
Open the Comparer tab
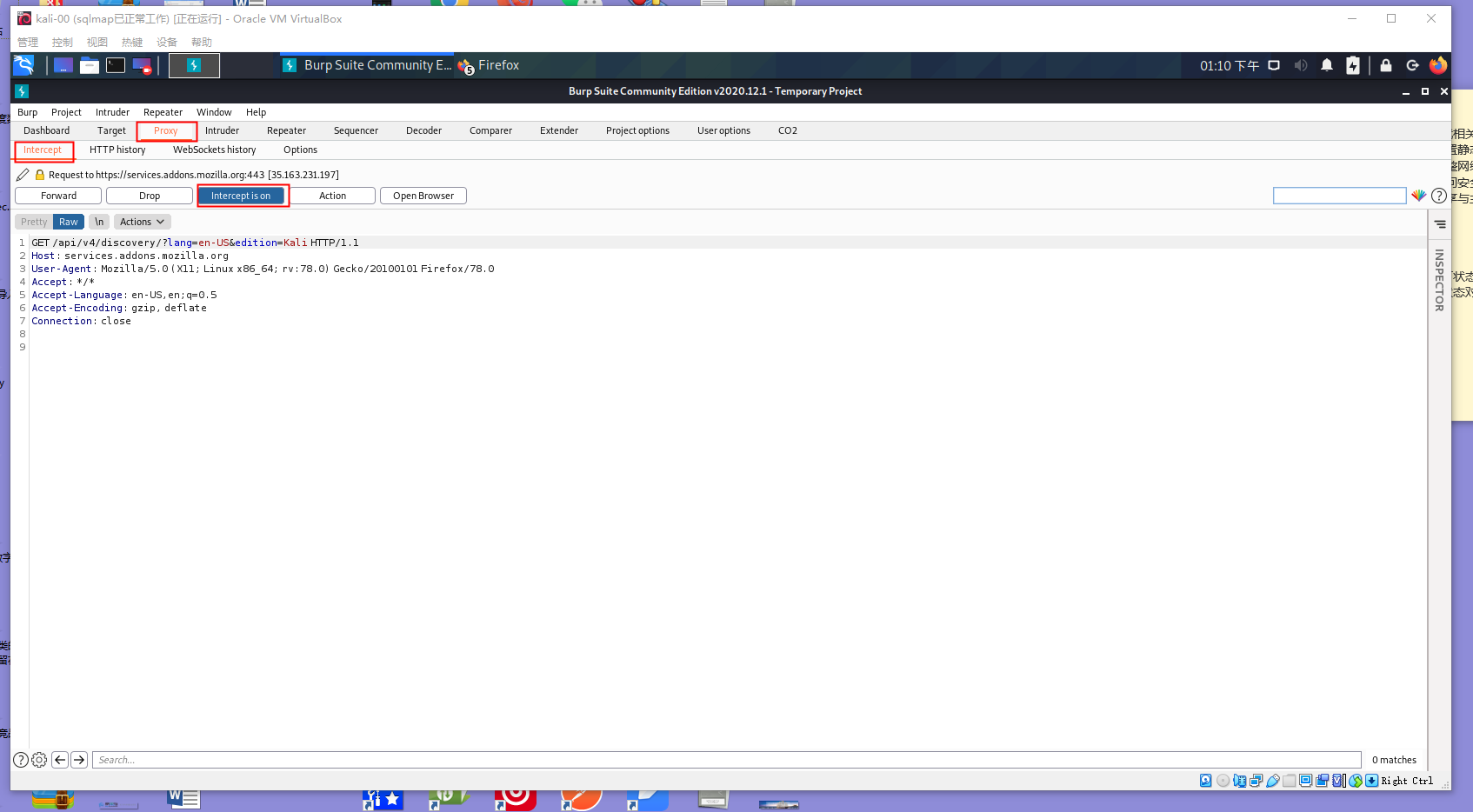pos(490,130)
